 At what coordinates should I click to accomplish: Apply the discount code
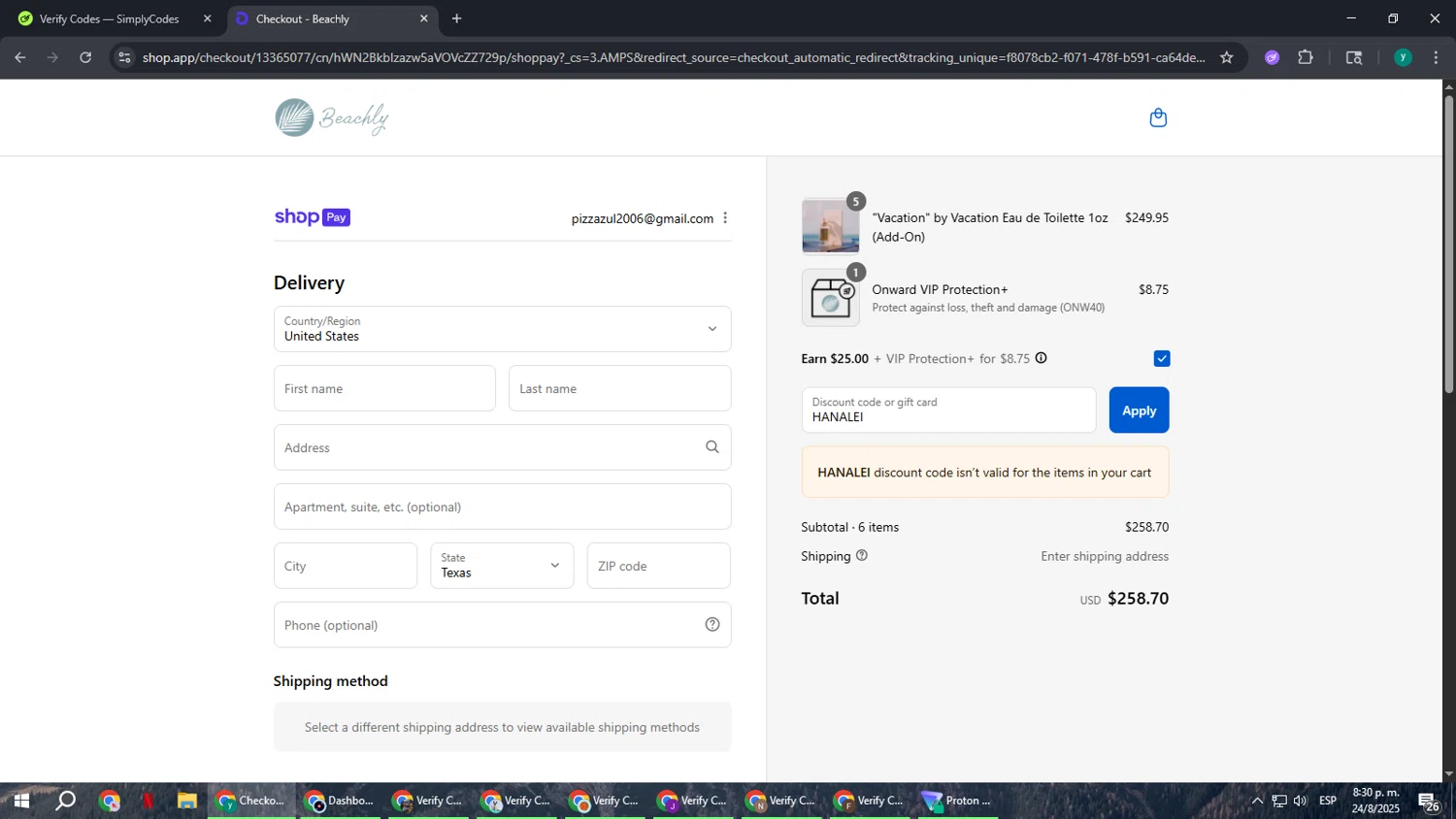(1140, 410)
